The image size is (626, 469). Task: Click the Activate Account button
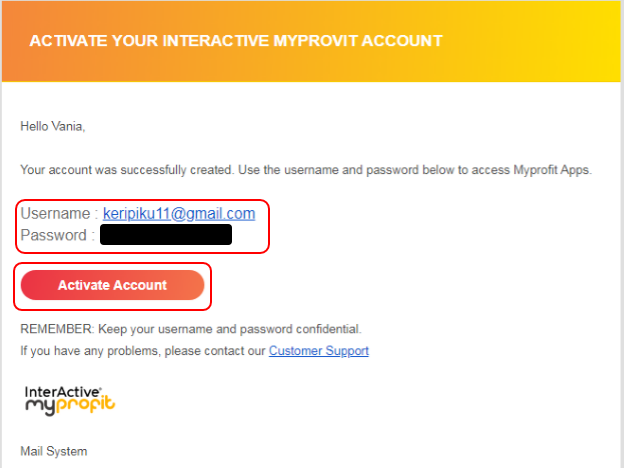[x=112, y=285]
